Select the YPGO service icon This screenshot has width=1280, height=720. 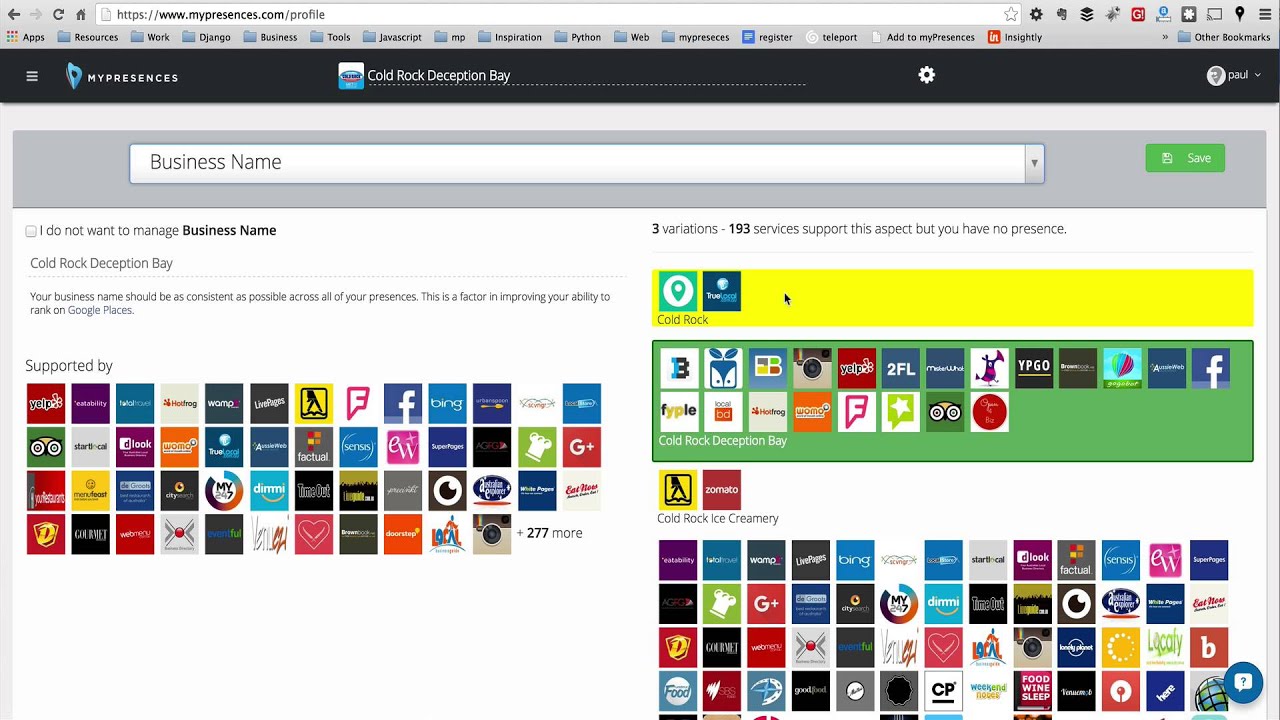[1034, 368]
